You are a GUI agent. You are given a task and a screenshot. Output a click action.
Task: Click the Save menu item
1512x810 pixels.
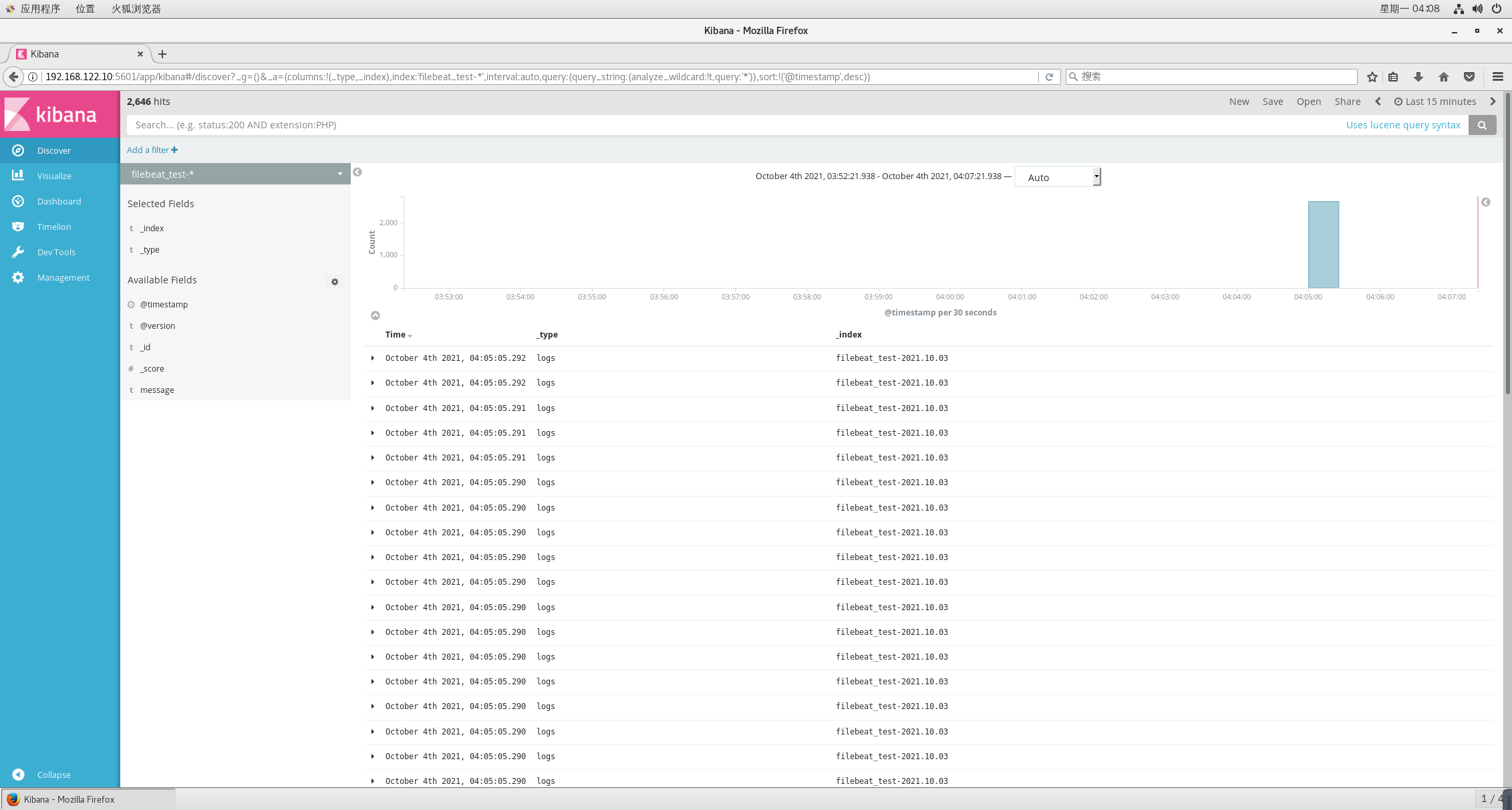tap(1272, 102)
